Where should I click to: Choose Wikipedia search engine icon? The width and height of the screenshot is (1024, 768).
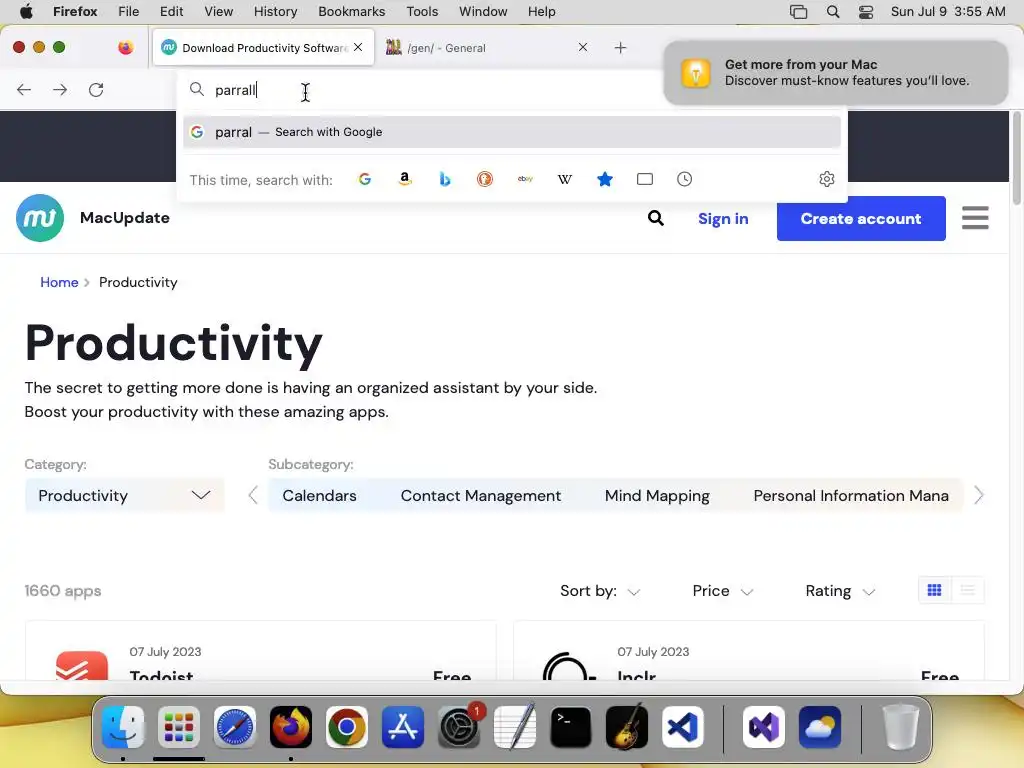565,179
